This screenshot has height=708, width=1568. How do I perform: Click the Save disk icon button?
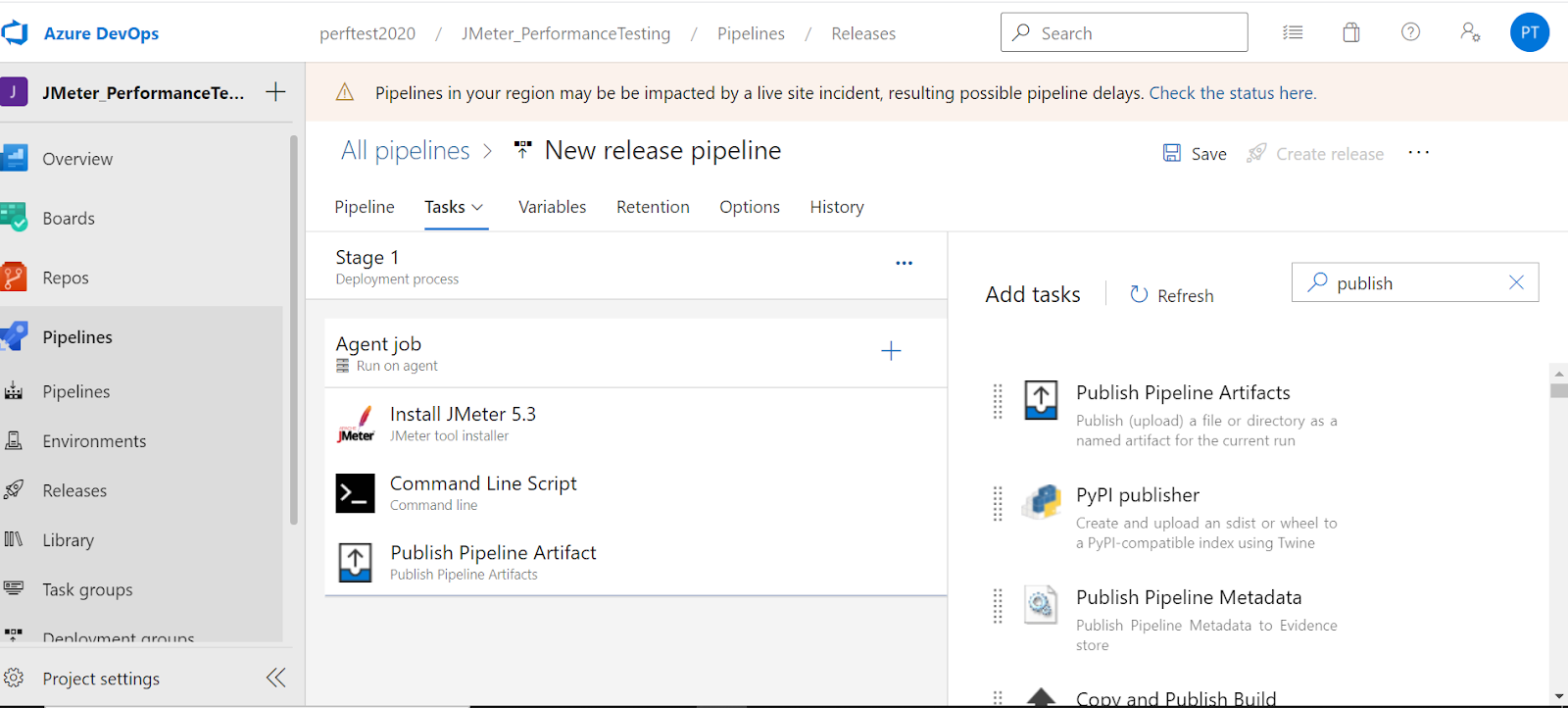tap(1195, 154)
